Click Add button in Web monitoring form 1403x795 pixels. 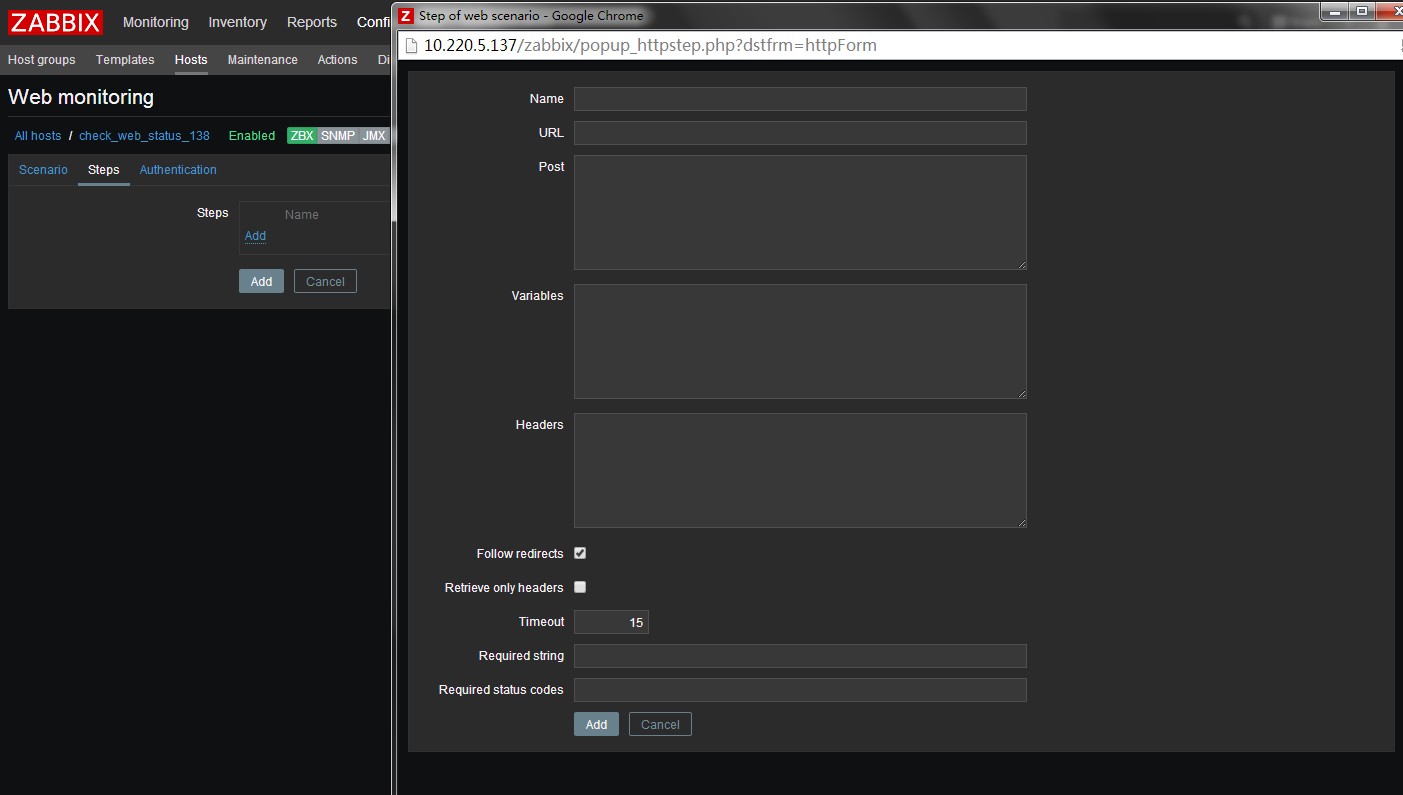261,281
